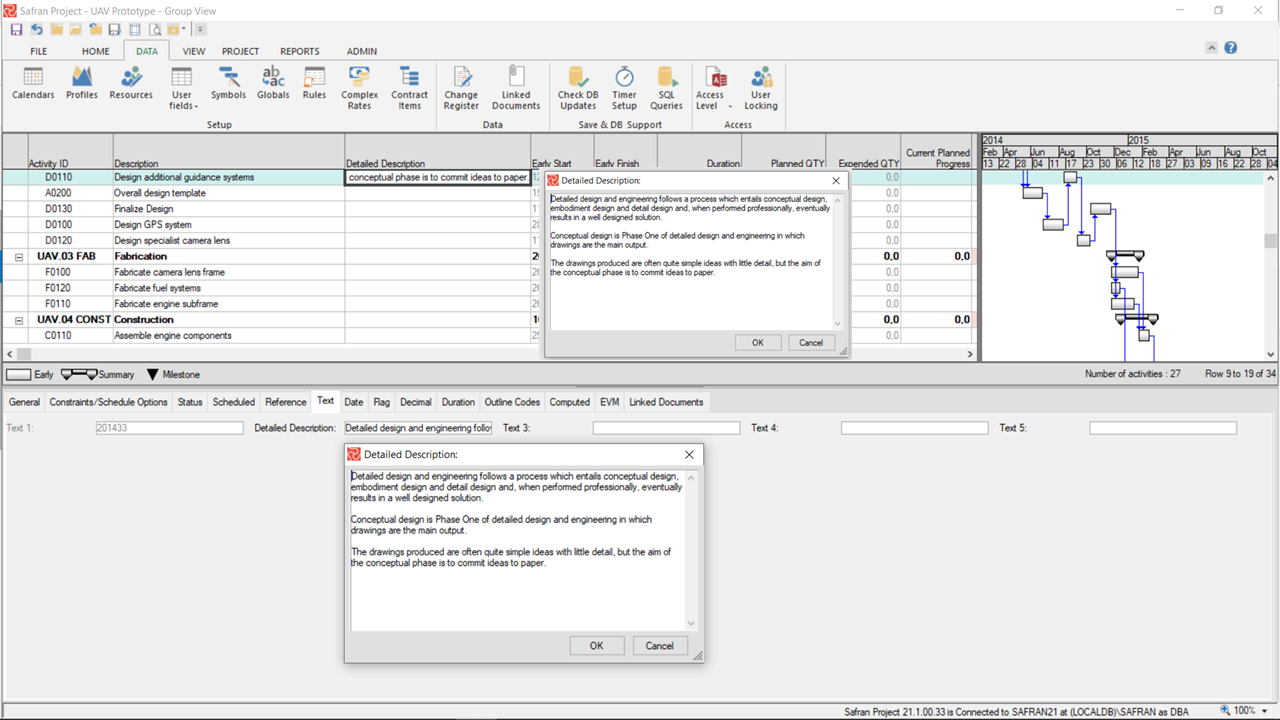
Task: Open the Globals setup
Action: 273,84
